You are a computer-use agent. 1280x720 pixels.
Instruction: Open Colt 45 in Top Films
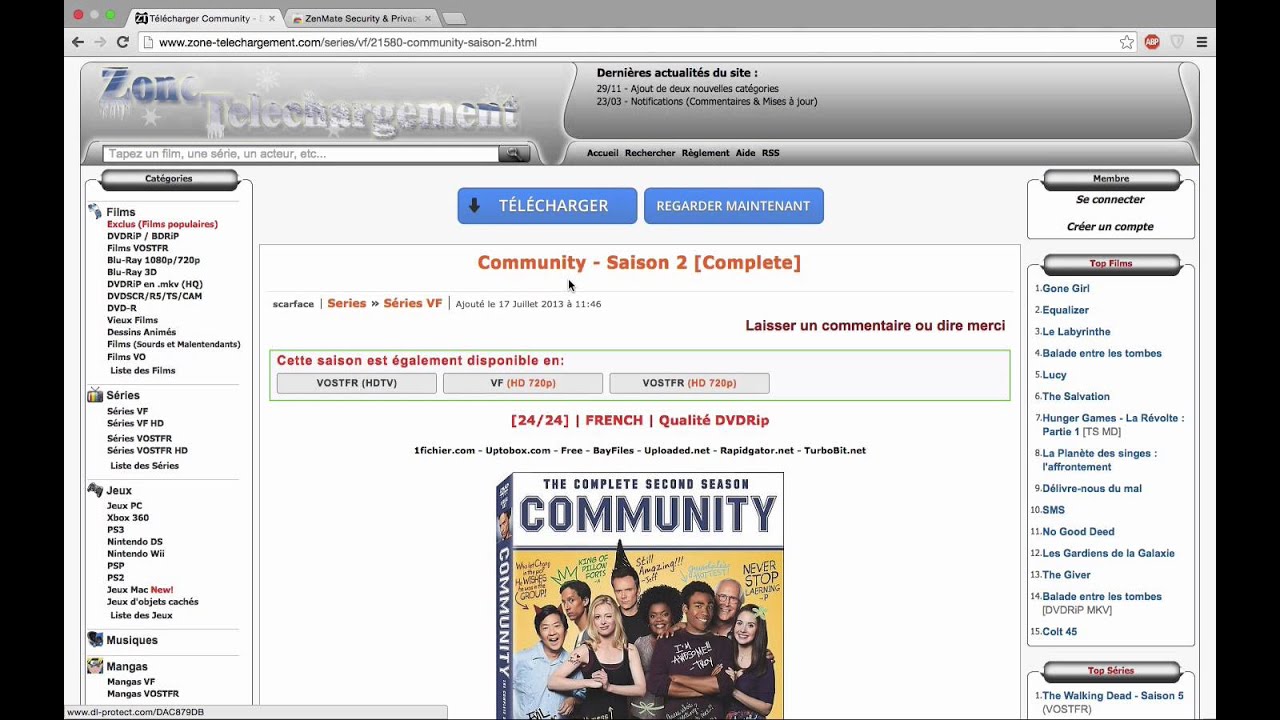coord(1060,631)
